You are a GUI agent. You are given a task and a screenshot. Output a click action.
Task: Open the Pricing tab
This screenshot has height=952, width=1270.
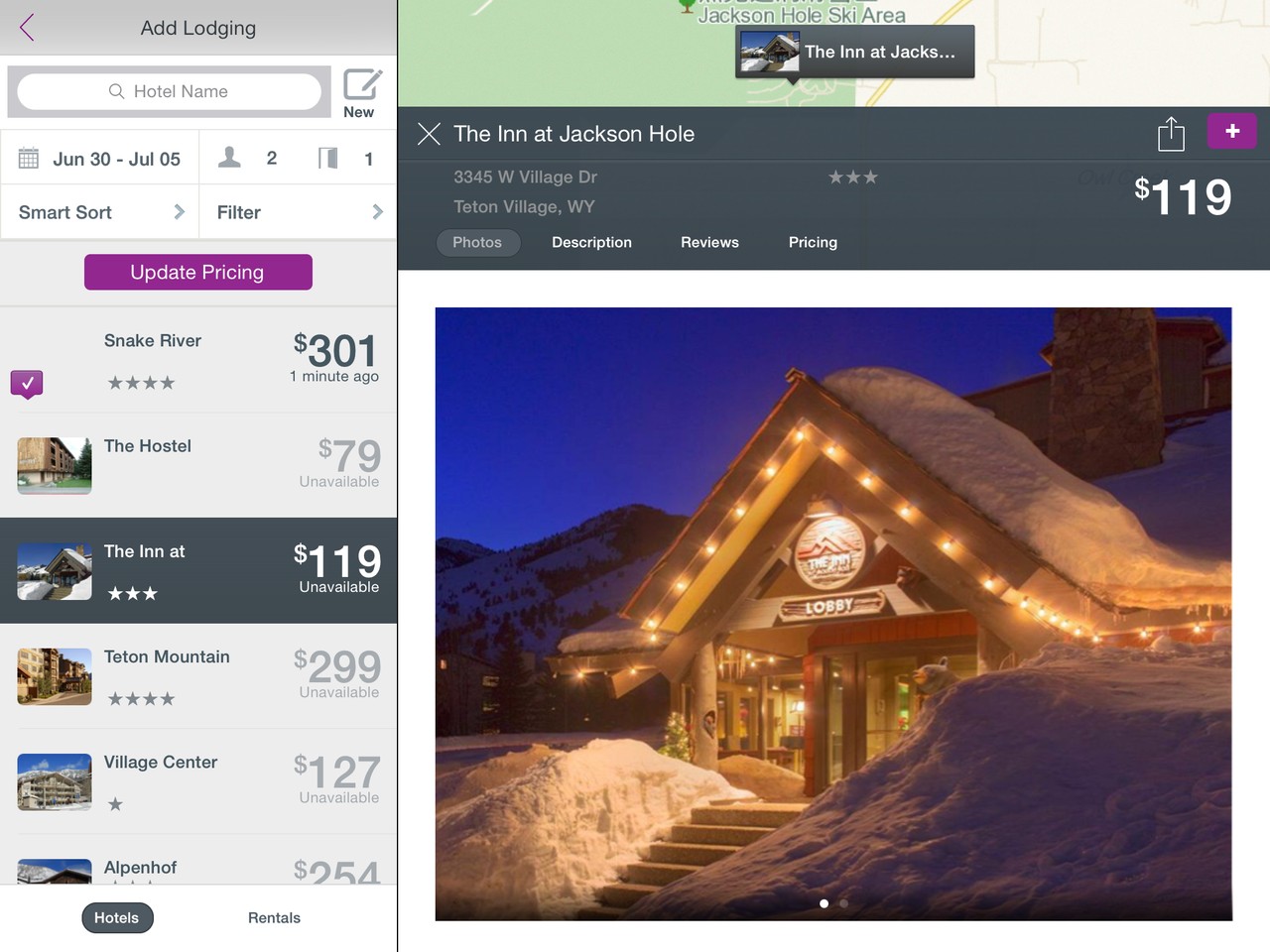tap(813, 242)
